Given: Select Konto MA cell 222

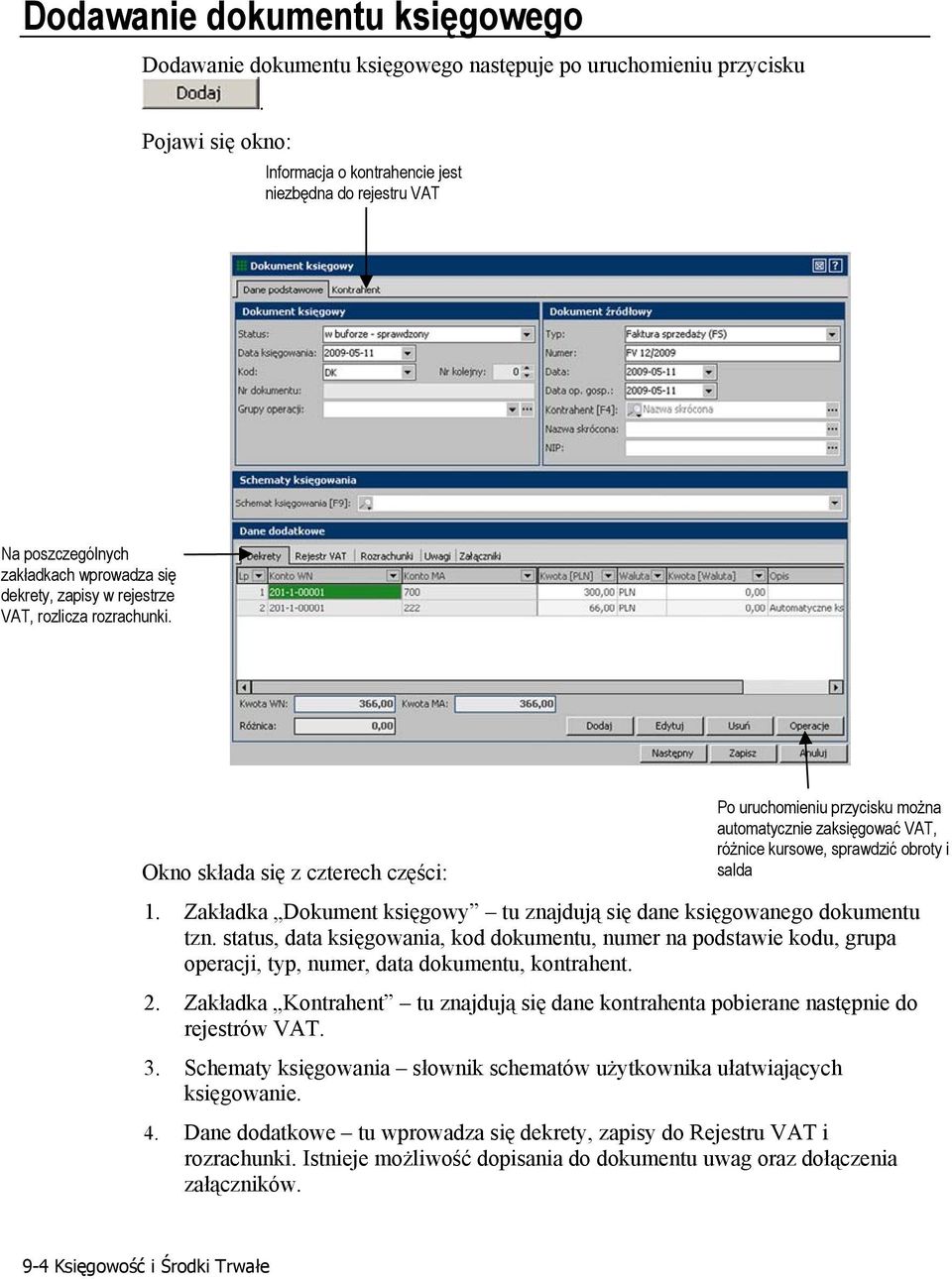Looking at the screenshot, I should pos(468,608).
